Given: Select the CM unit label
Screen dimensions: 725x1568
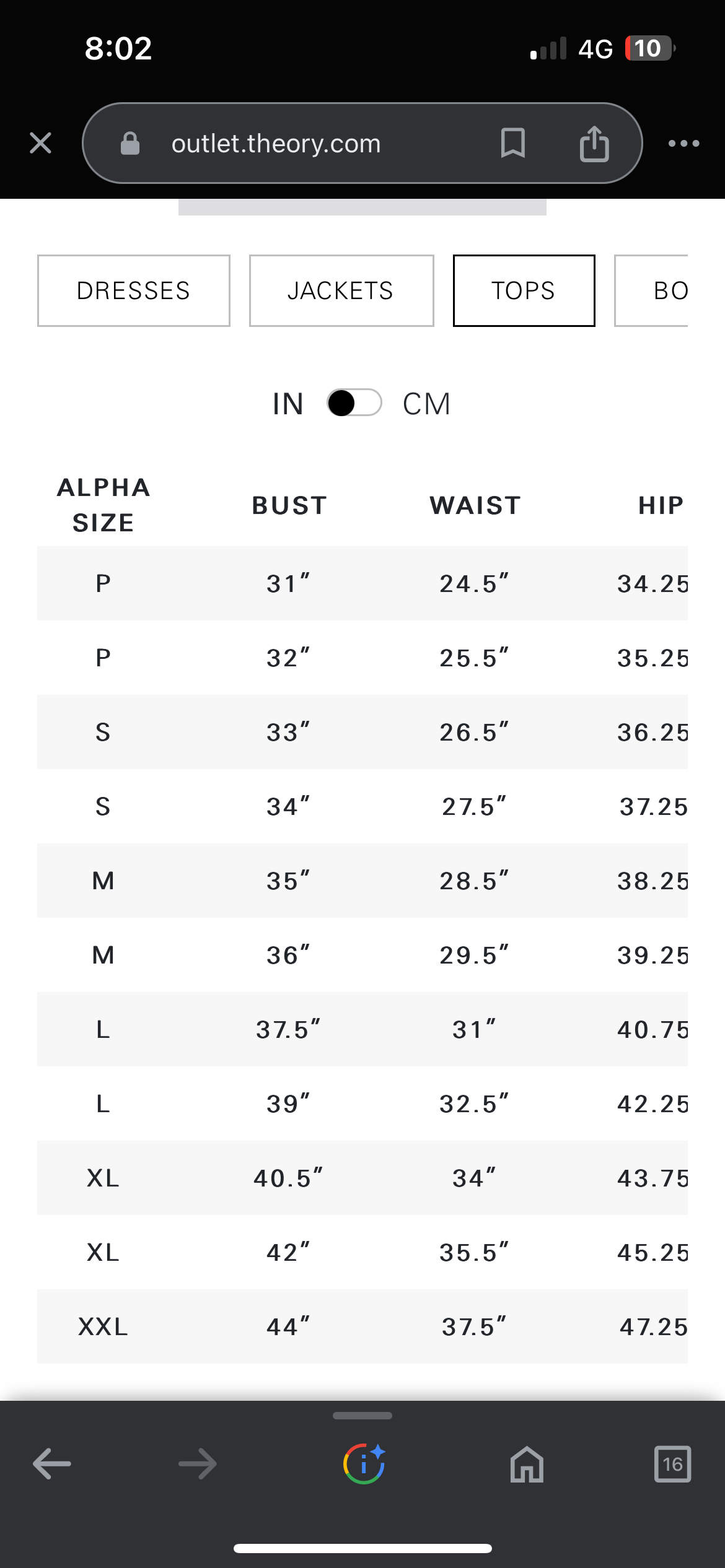Looking at the screenshot, I should [x=426, y=404].
